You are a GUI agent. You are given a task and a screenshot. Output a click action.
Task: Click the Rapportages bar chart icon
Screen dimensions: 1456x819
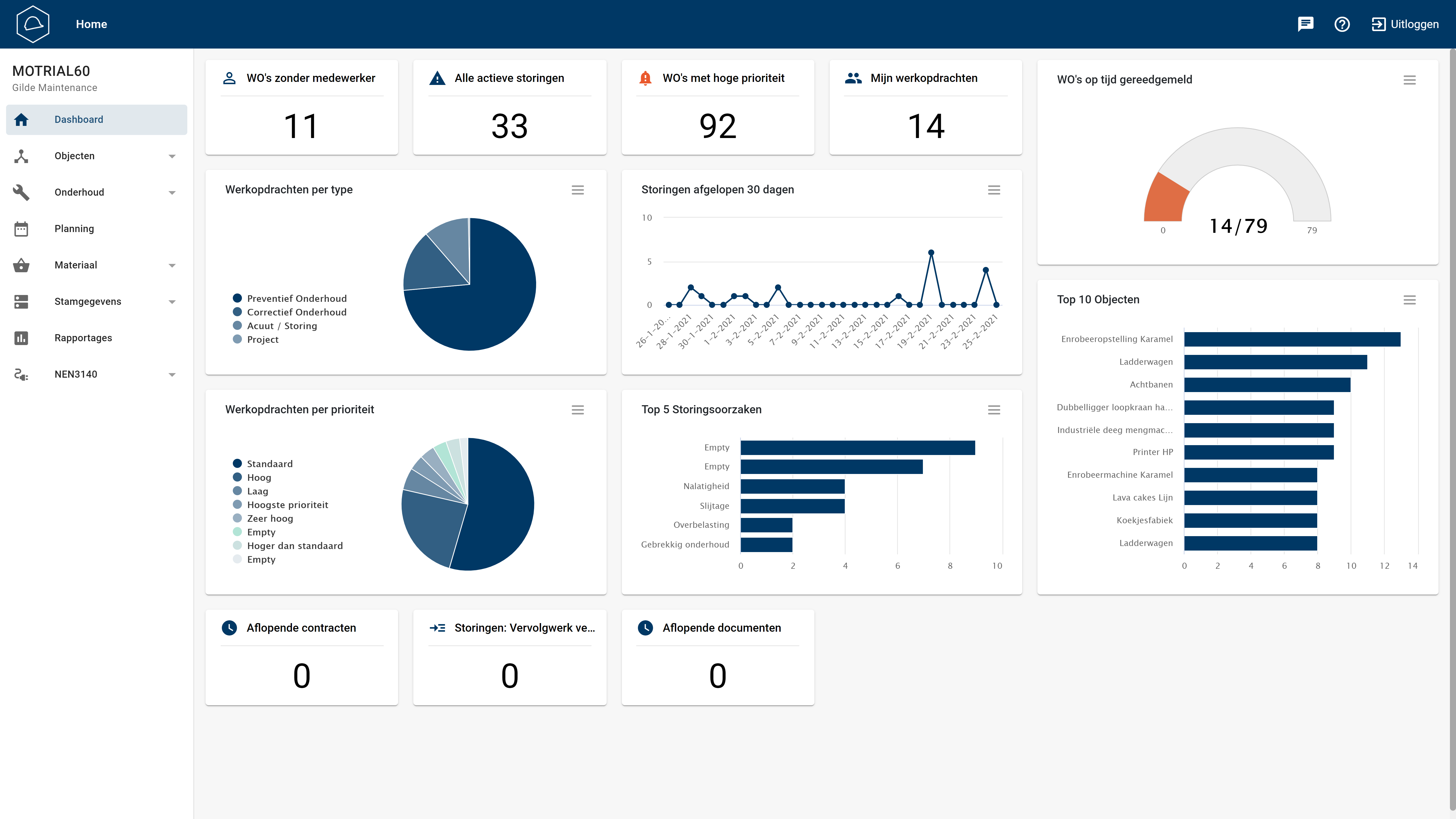pyautogui.click(x=21, y=338)
